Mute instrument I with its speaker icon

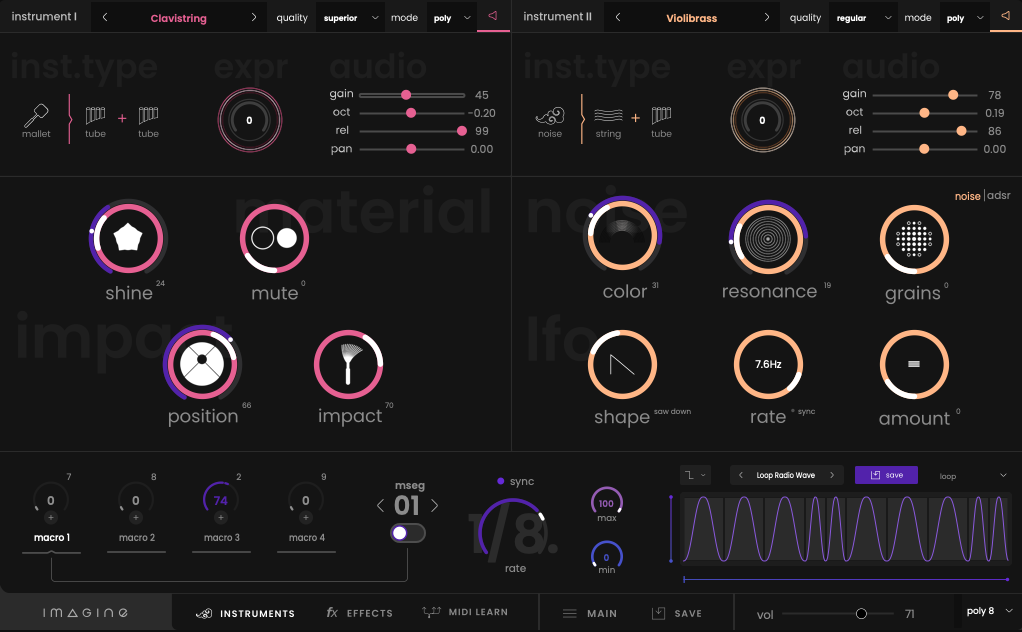coord(490,16)
